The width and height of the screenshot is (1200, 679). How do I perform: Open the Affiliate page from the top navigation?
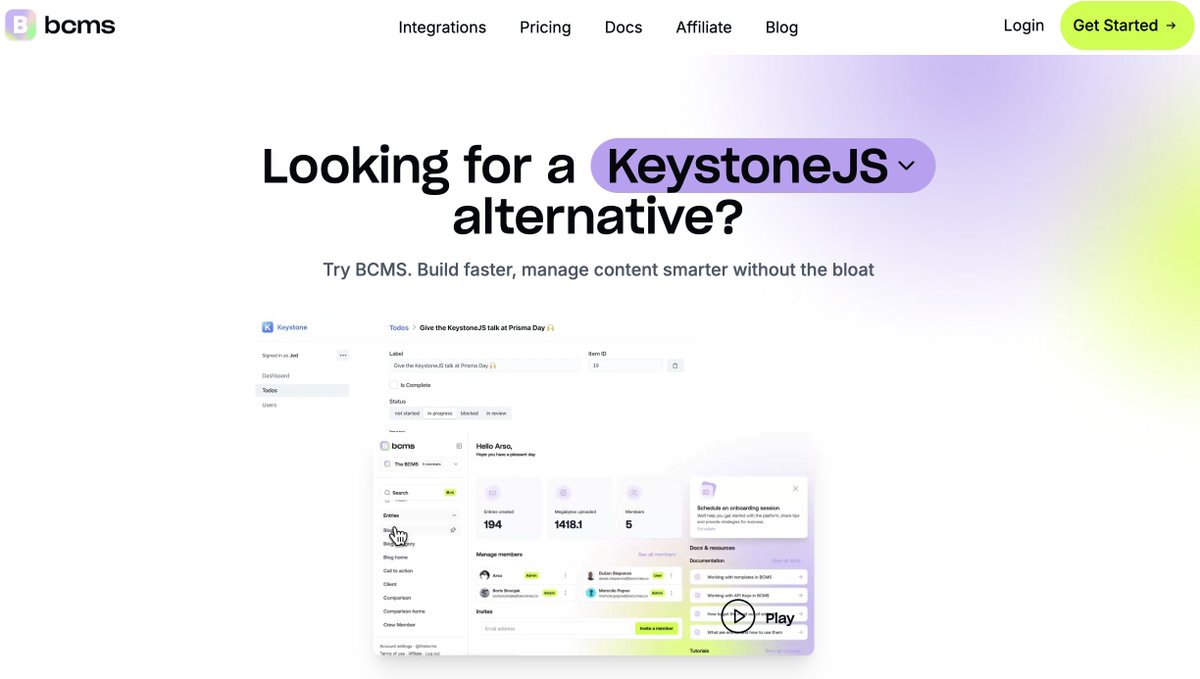(703, 27)
